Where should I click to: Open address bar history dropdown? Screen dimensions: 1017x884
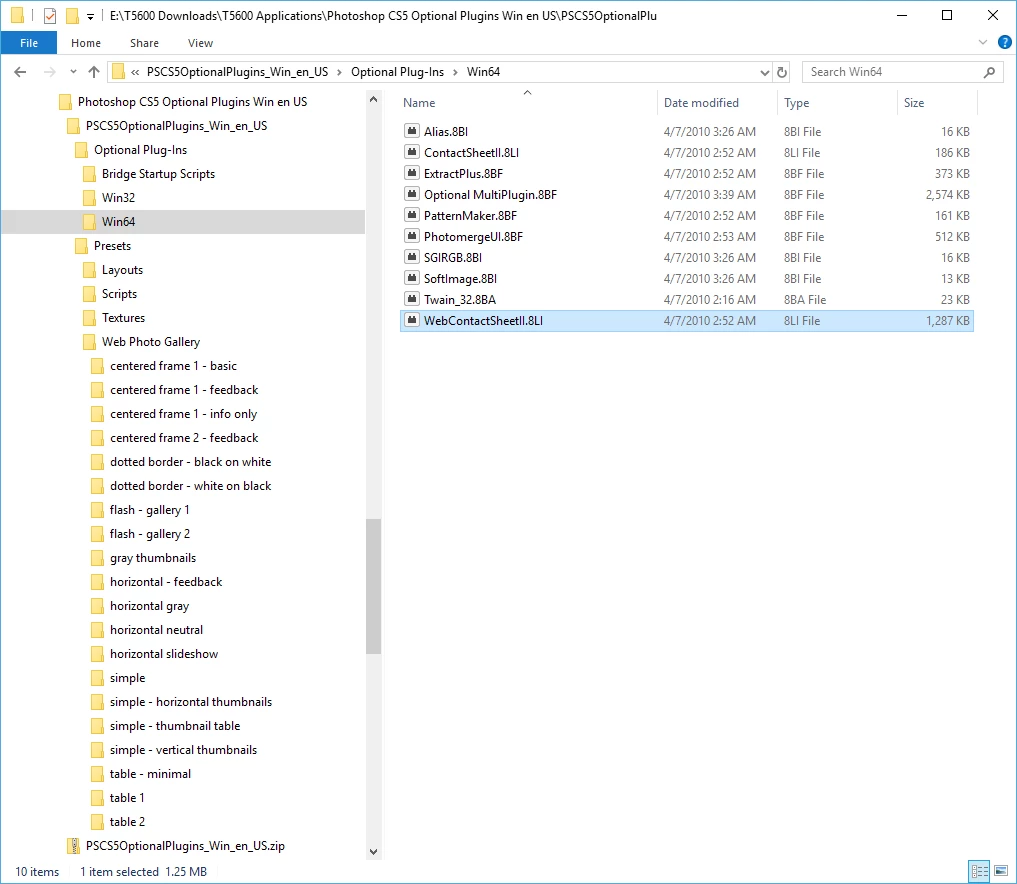(765, 73)
